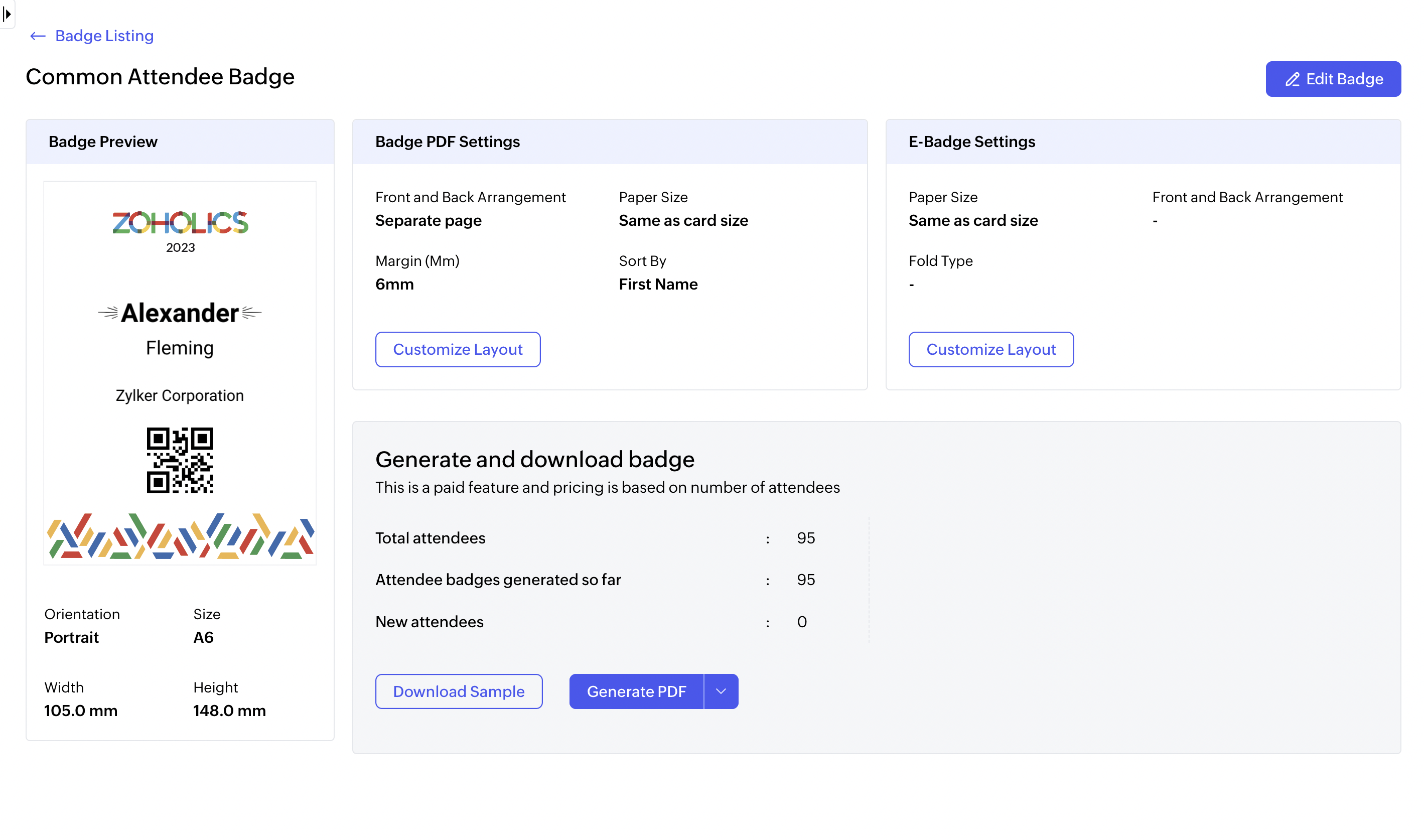Click the Generate PDF button

coord(636,691)
